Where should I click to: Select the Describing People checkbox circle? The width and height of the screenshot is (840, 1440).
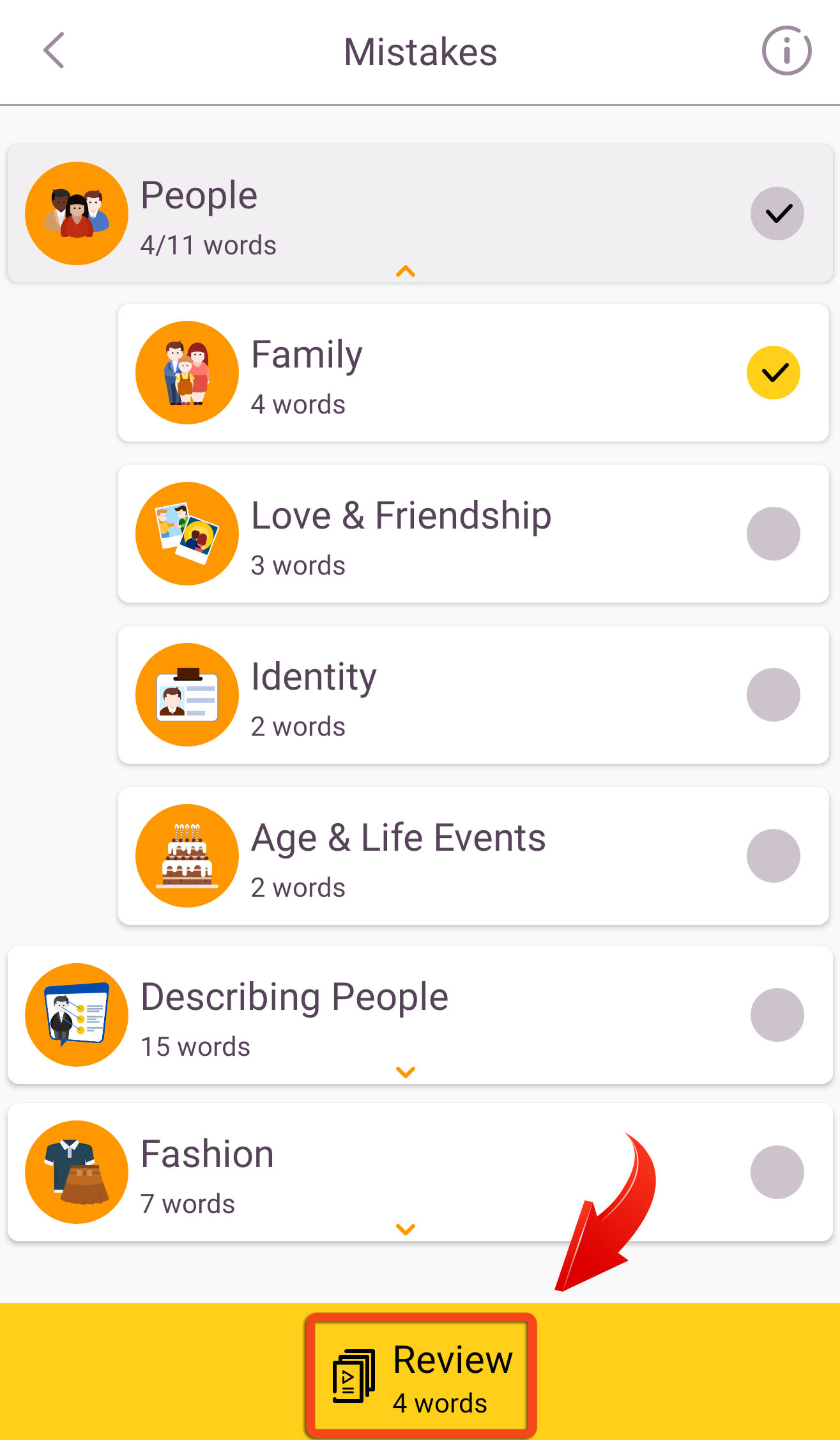pyautogui.click(x=777, y=1015)
